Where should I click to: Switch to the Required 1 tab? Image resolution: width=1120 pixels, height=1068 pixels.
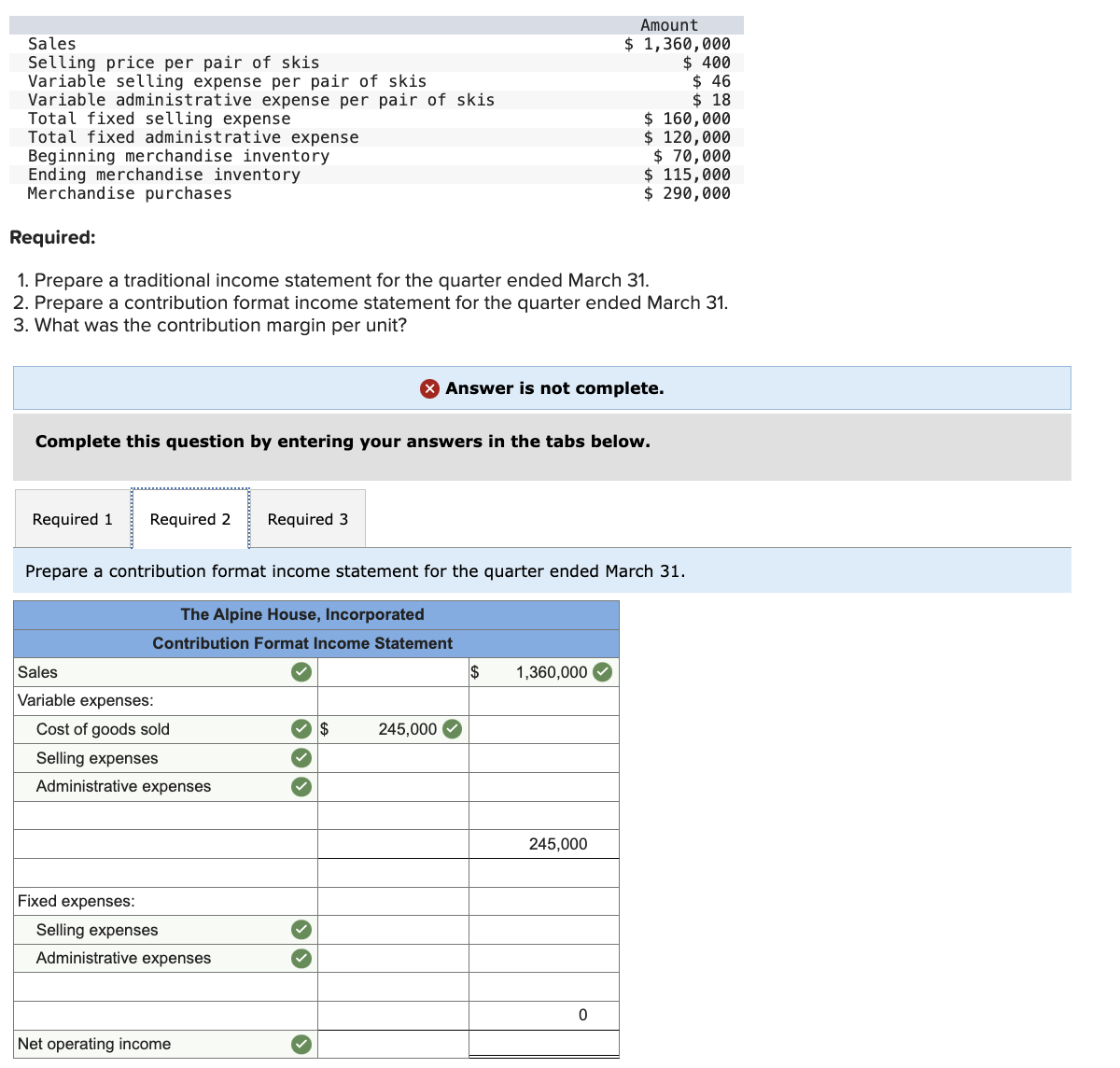coord(71,519)
